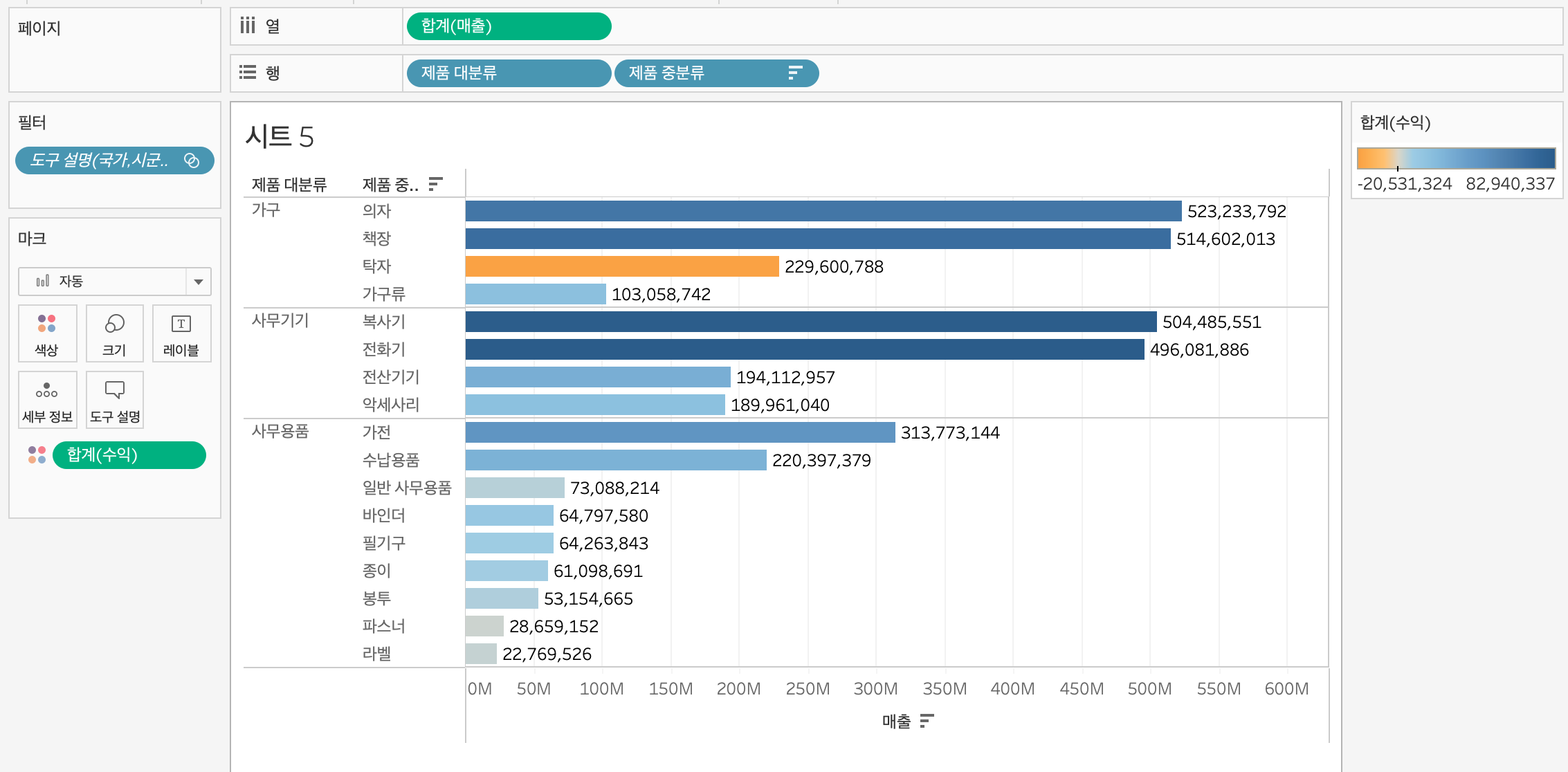Click sort icon beside 제품 중.. column header
Image resolution: width=1568 pixels, height=772 pixels.
click(x=435, y=184)
